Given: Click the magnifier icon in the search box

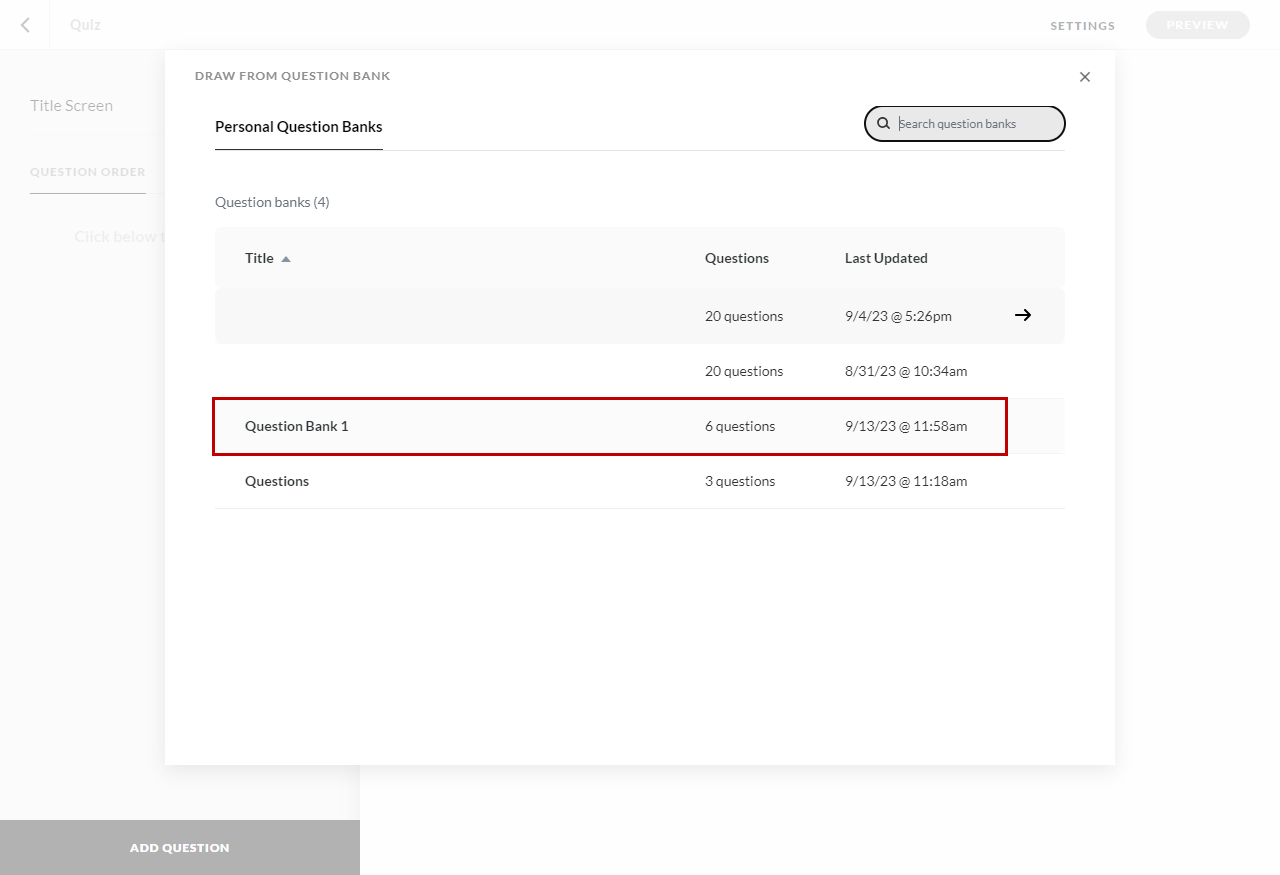Looking at the screenshot, I should pos(883,124).
